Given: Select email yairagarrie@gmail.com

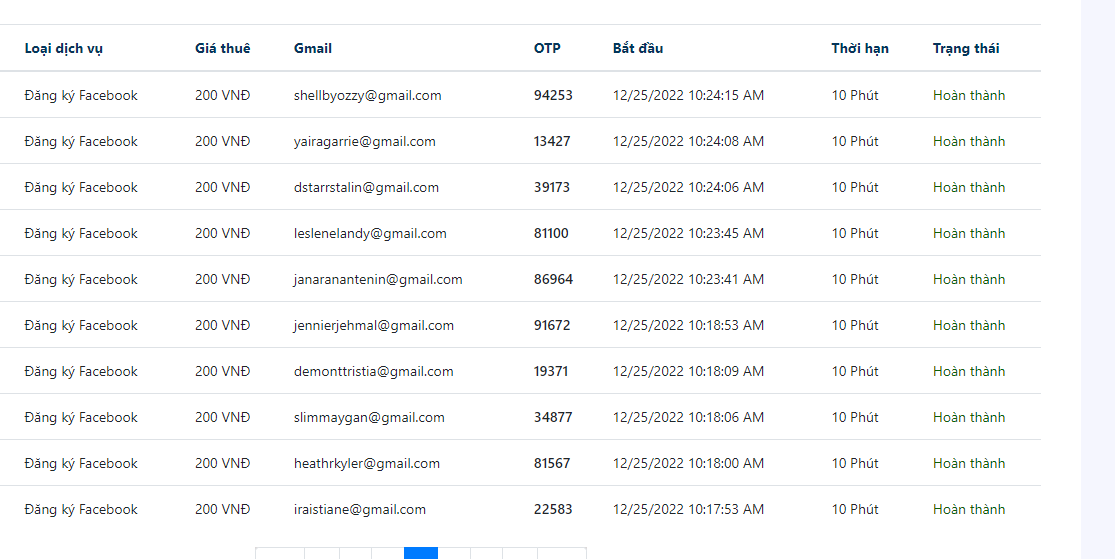Looking at the screenshot, I should coord(365,142).
